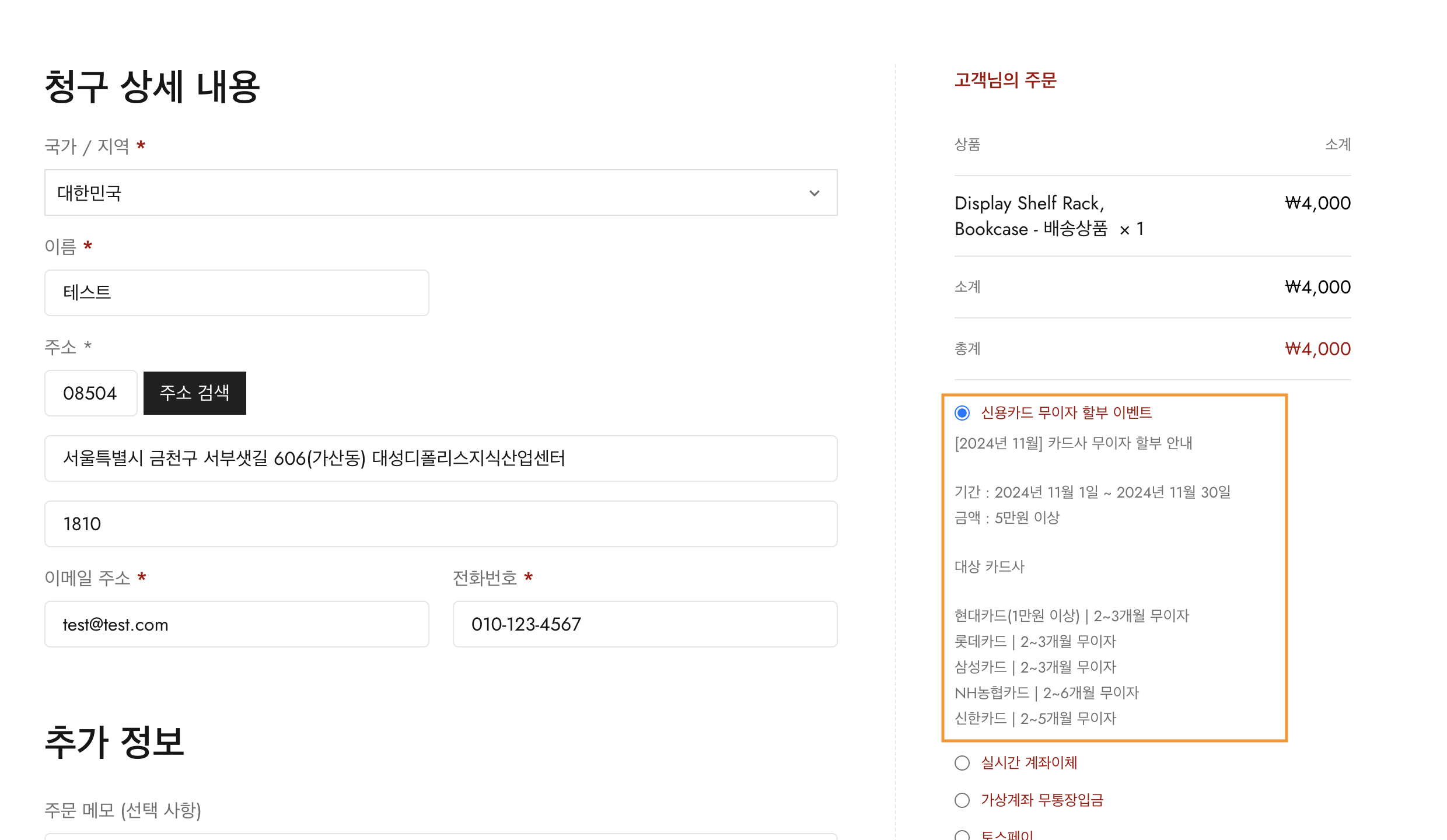Expand the 대한민국 selection list

click(x=441, y=192)
